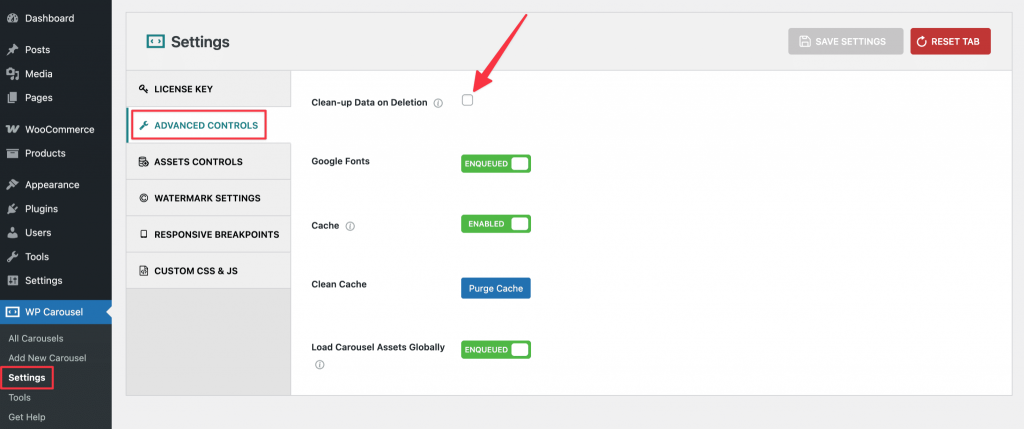Click the info icon under Load Carousel Assets Globally
This screenshot has height=429, width=1024.
319,364
